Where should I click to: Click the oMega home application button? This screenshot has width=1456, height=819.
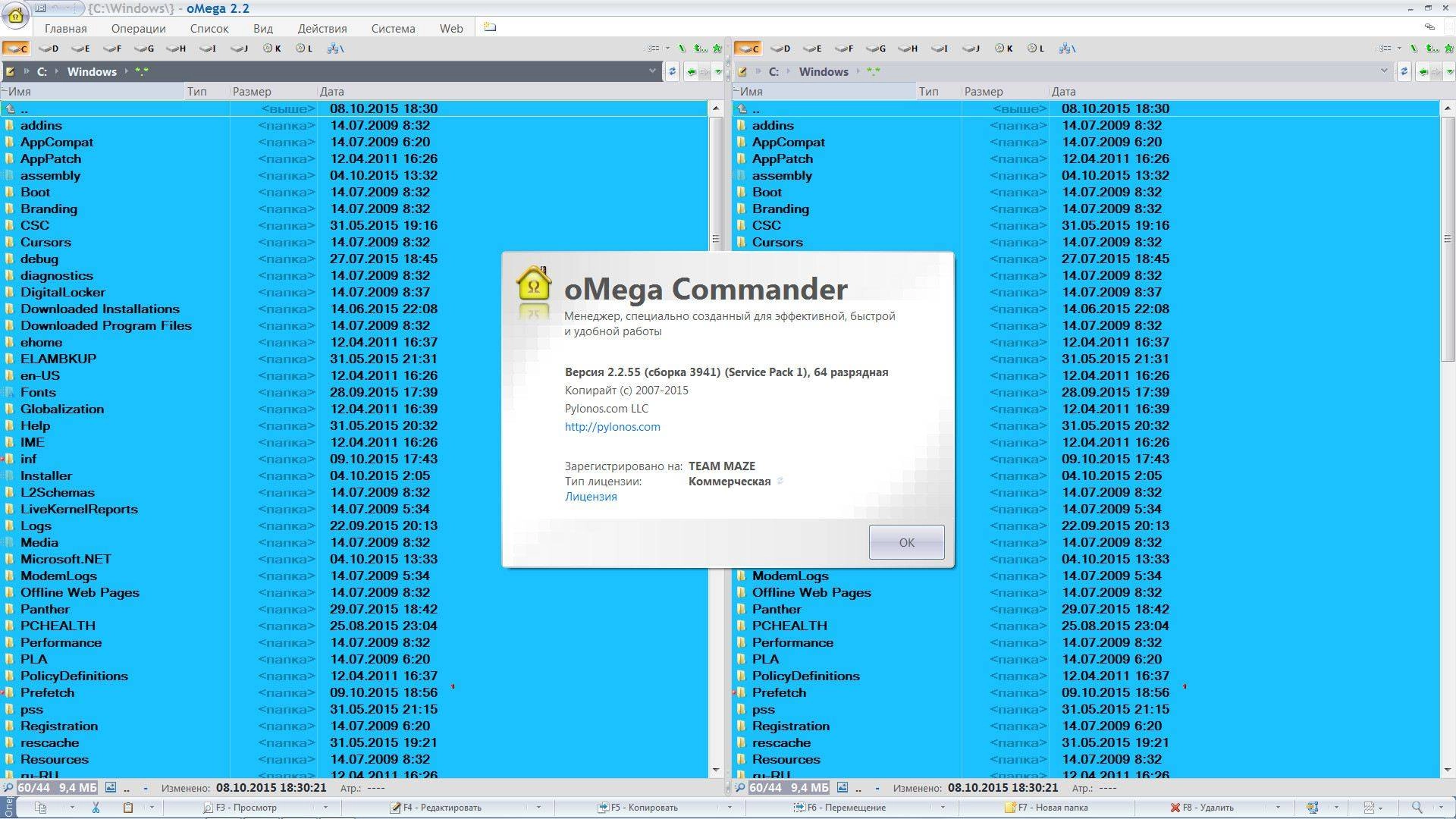click(x=15, y=14)
